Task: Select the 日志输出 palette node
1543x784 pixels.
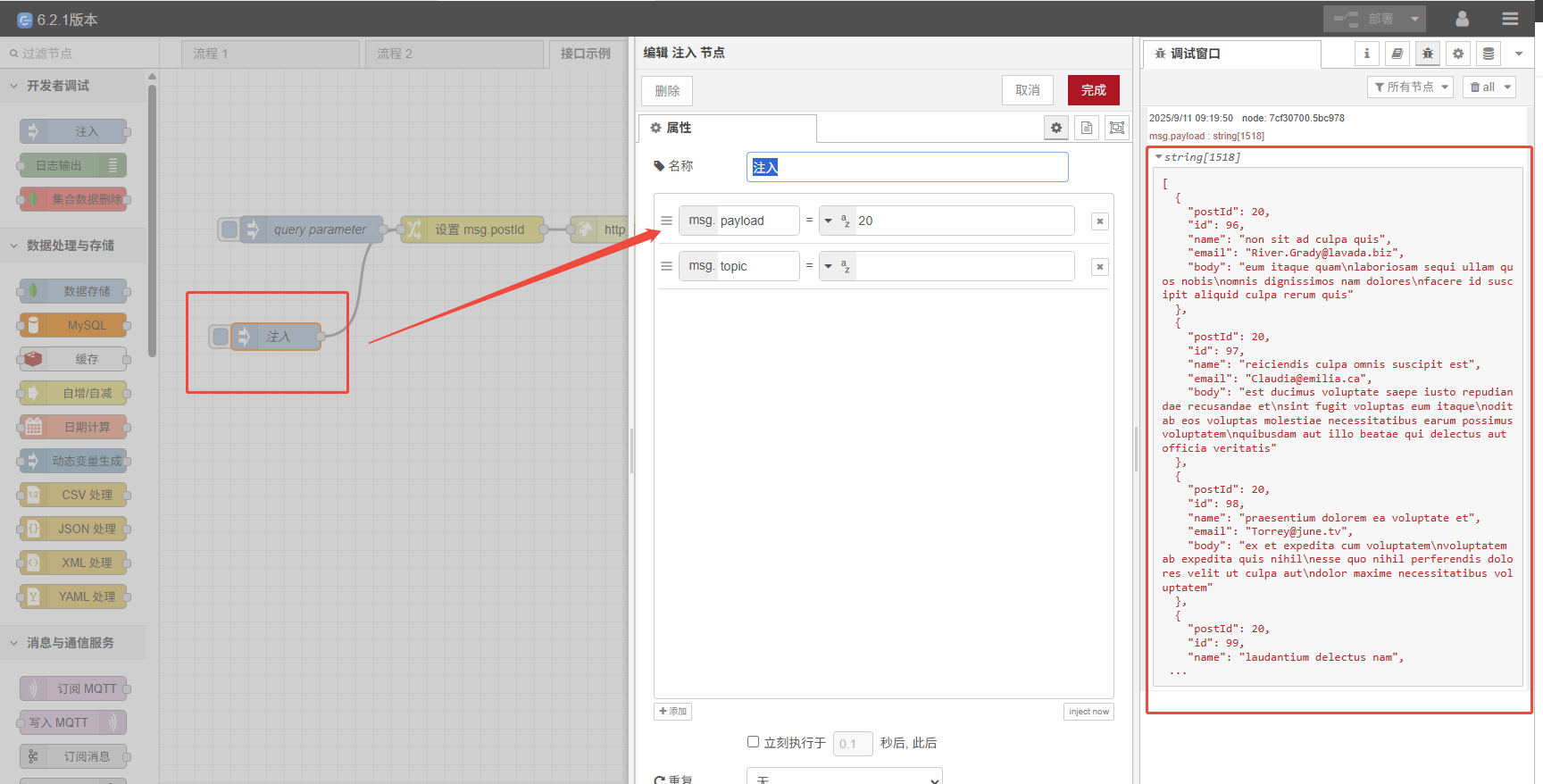Action: click(74, 165)
